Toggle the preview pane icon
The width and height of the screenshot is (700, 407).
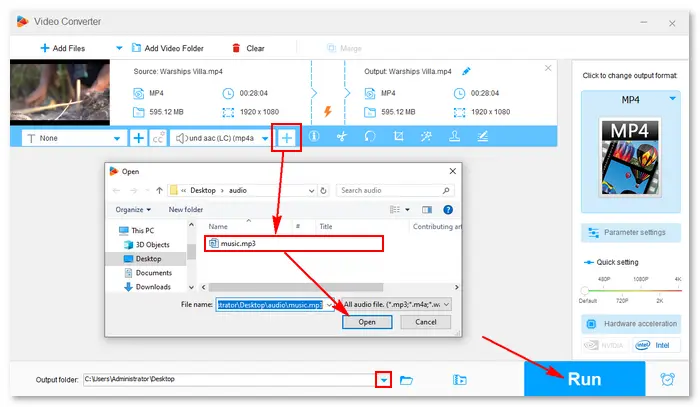pyautogui.click(x=427, y=210)
